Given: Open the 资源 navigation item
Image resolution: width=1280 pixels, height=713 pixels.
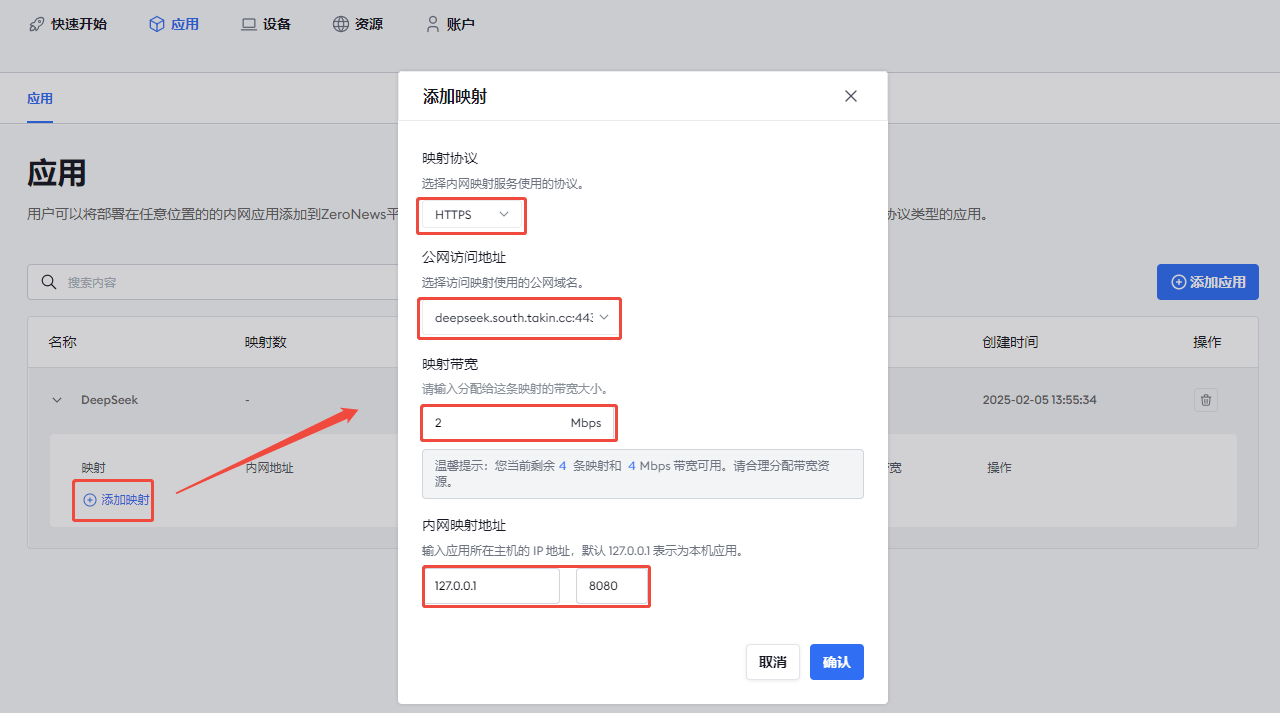Looking at the screenshot, I should point(357,24).
